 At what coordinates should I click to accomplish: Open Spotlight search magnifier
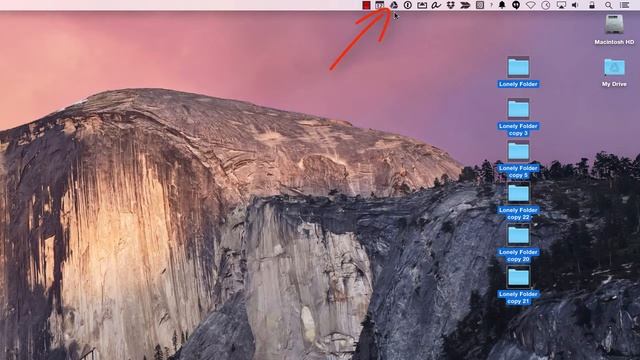pyautogui.click(x=609, y=5)
